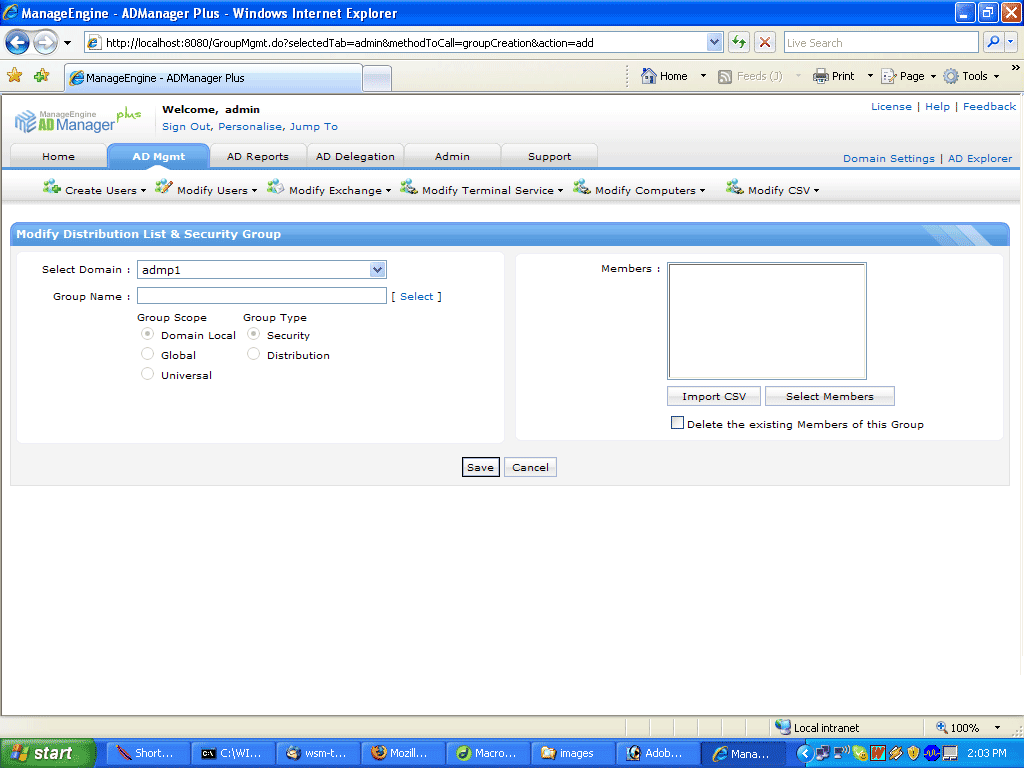1024x768 pixels.
Task: Open the AD Explorer link
Action: [x=980, y=159]
